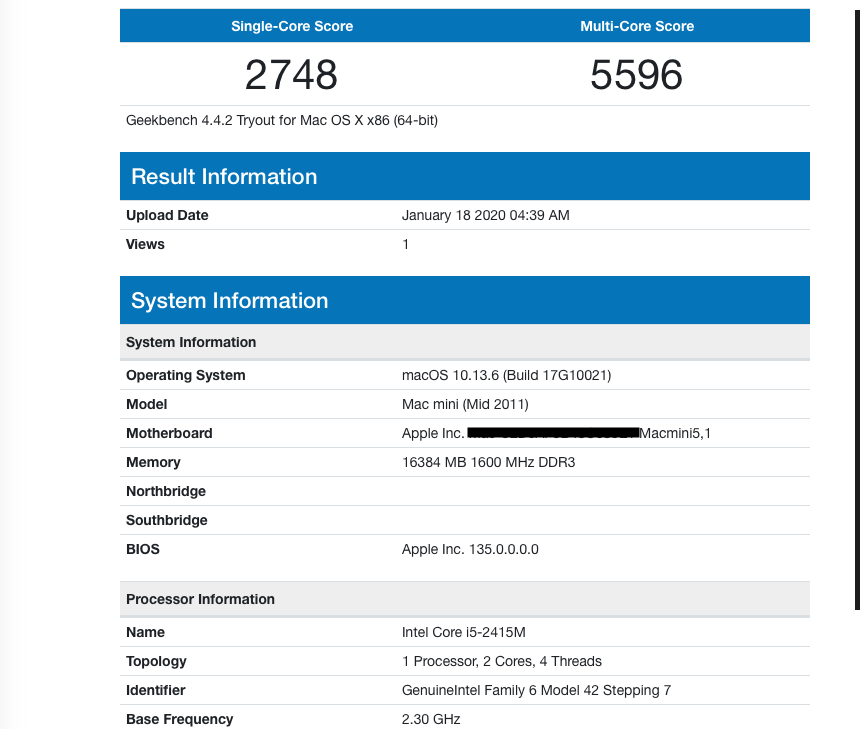This screenshot has height=729, width=860.
Task: Select the Intel Core i5-2415M value
Action: [463, 632]
